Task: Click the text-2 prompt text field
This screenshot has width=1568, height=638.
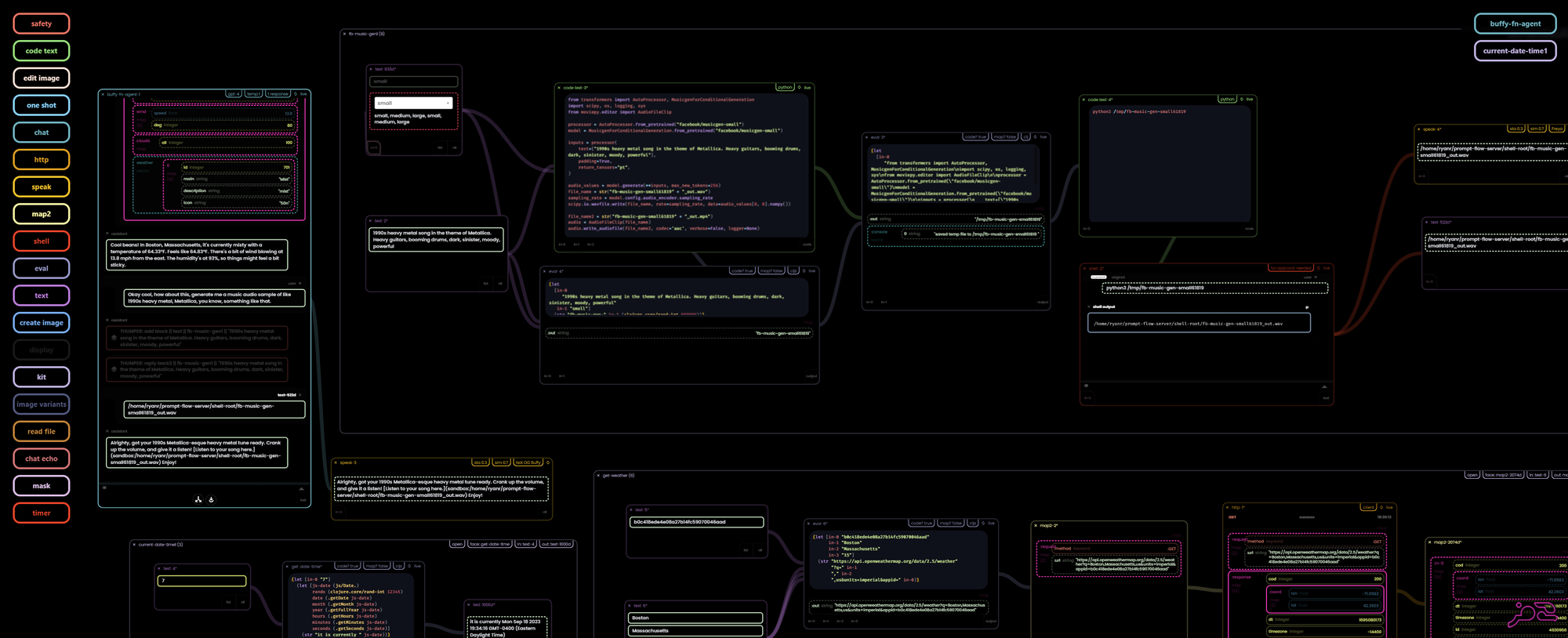Action: (x=436, y=240)
